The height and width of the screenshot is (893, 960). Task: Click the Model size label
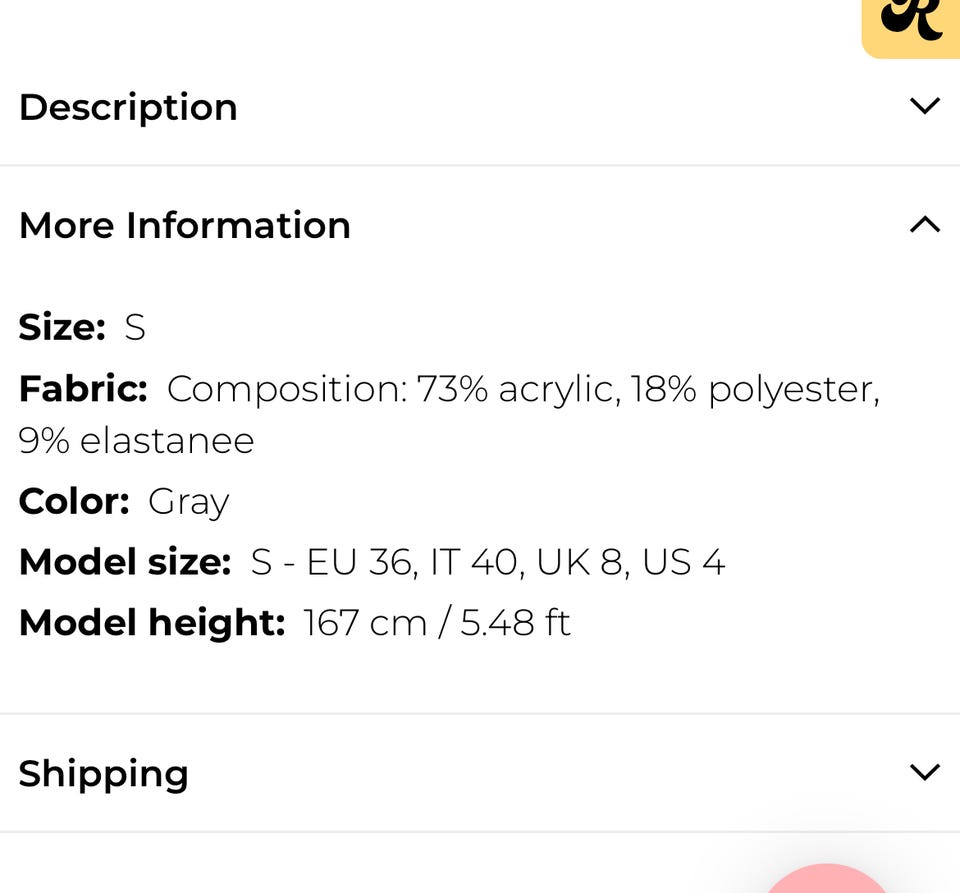[125, 561]
